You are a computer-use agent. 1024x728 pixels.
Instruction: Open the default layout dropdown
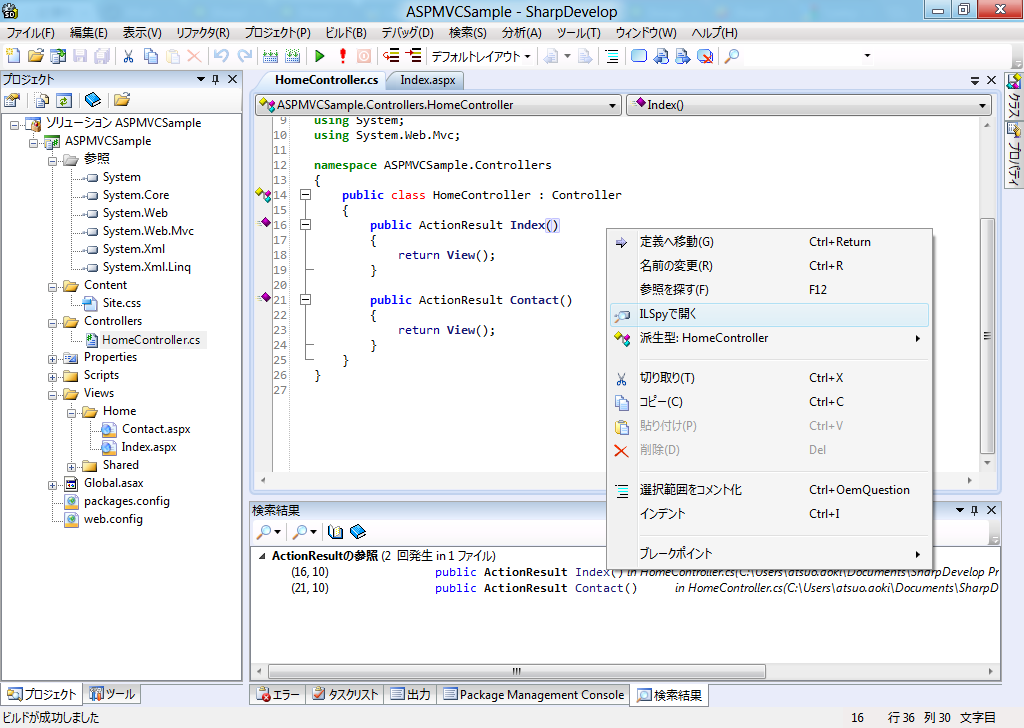coord(481,57)
